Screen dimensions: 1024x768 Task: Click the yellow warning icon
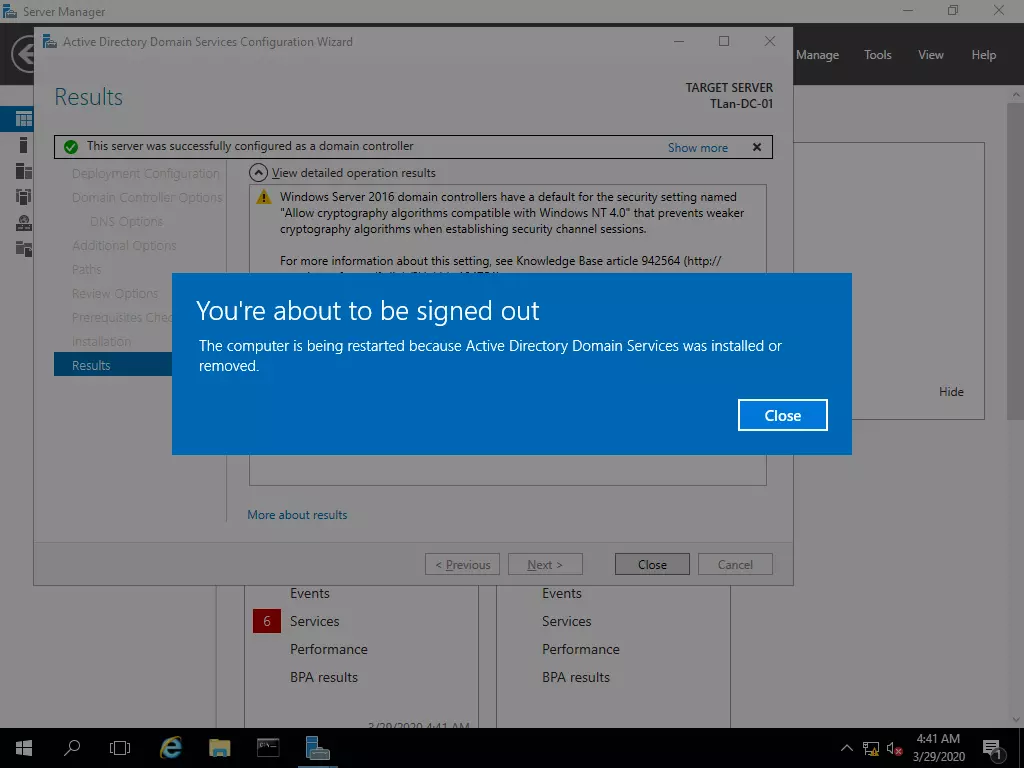tap(264, 197)
